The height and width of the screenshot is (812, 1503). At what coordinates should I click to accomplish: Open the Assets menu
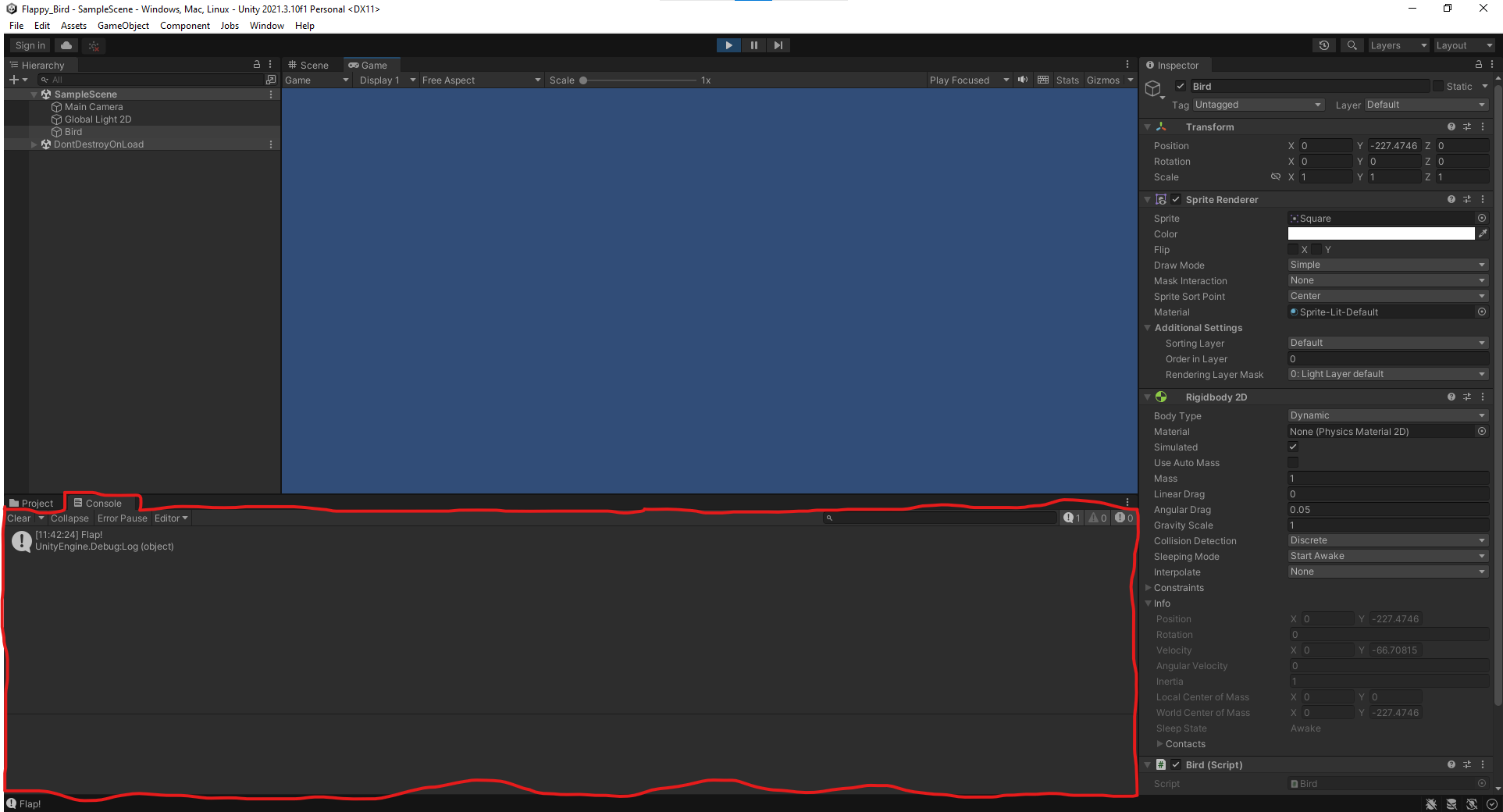tap(74, 25)
